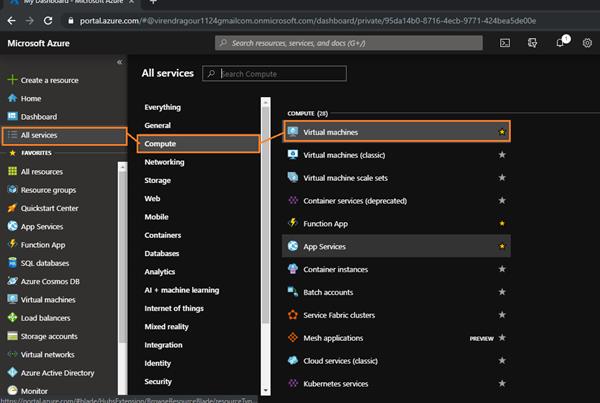Image resolution: width=600 pixels, height=403 pixels.
Task: Click Create a resource
Action: (49, 80)
